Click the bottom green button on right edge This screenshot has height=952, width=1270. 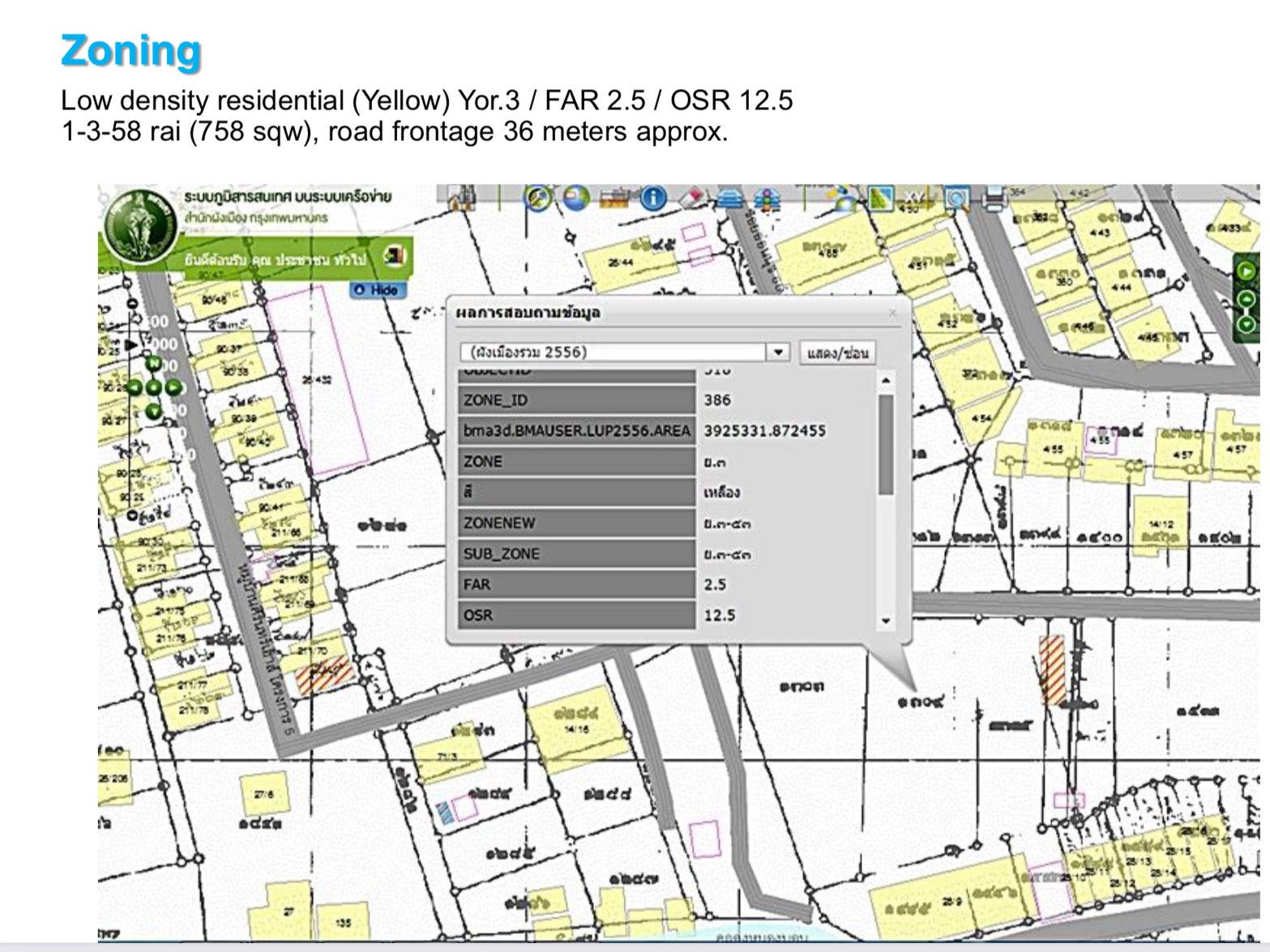1247,326
